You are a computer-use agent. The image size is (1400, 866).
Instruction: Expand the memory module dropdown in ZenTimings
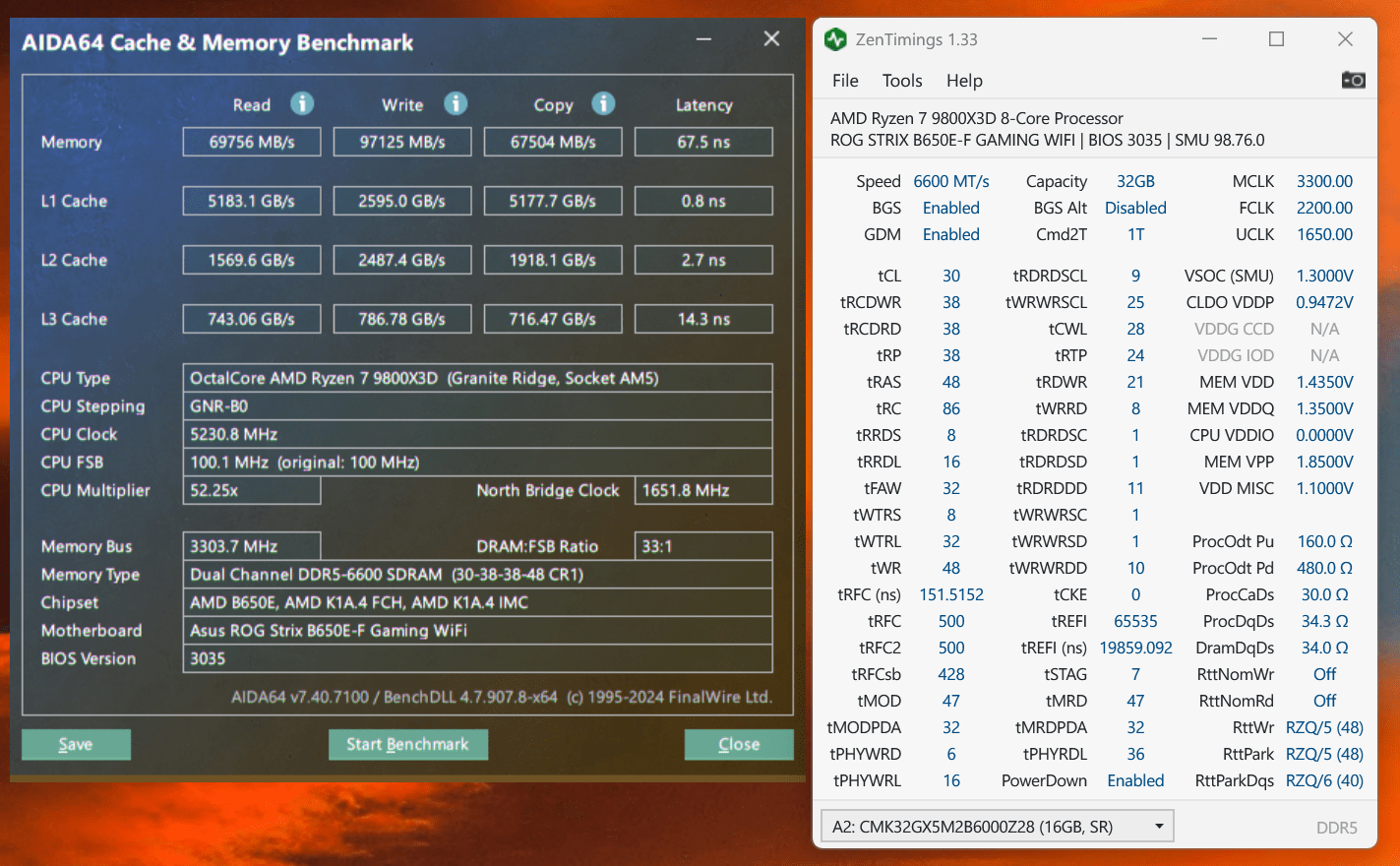click(998, 827)
